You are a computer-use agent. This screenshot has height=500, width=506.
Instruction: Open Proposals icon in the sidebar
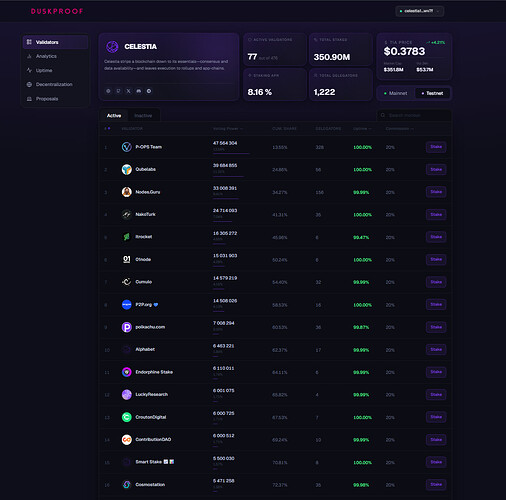tap(29, 99)
